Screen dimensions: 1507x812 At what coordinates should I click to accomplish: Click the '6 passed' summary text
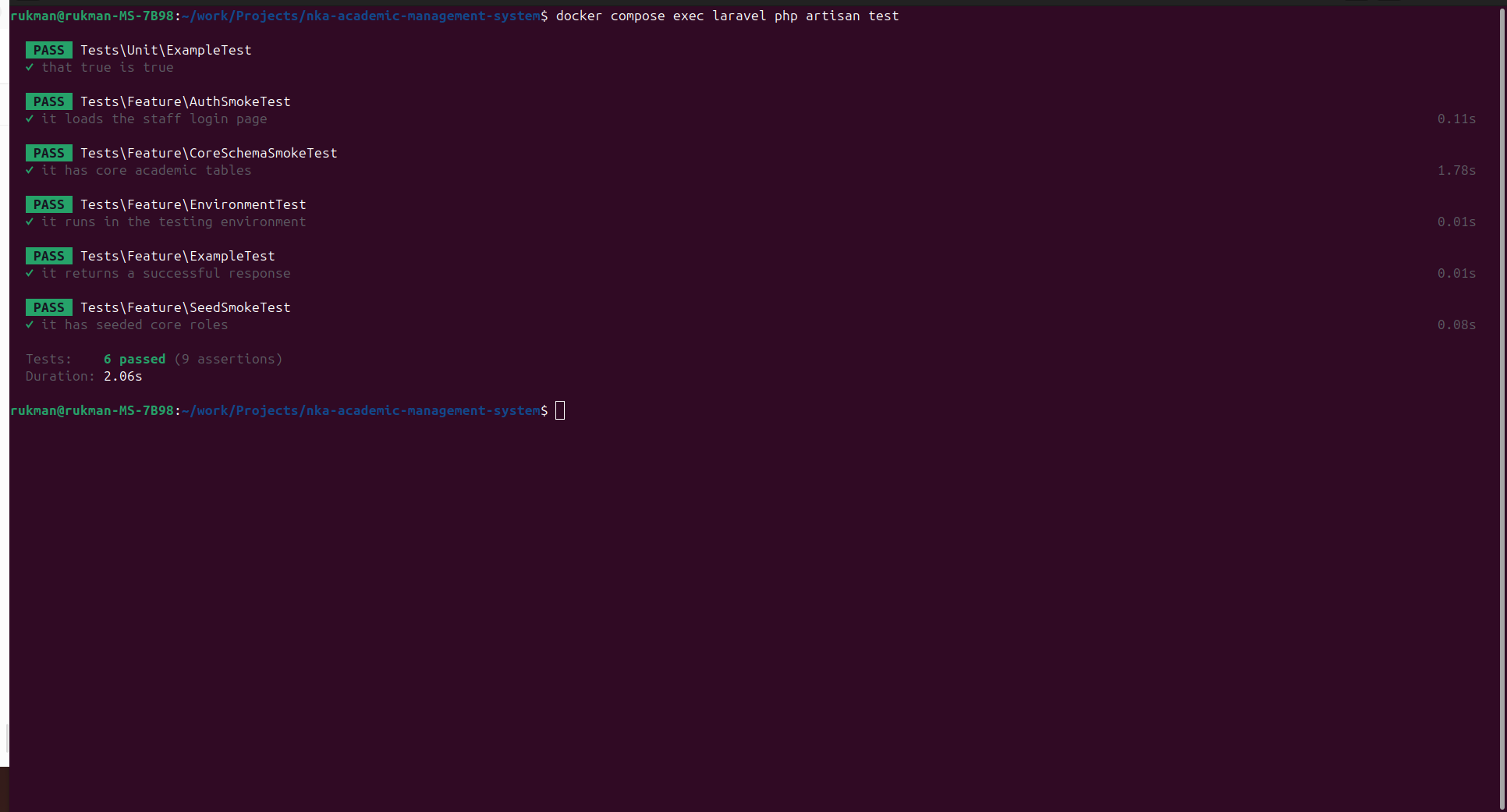click(x=135, y=359)
